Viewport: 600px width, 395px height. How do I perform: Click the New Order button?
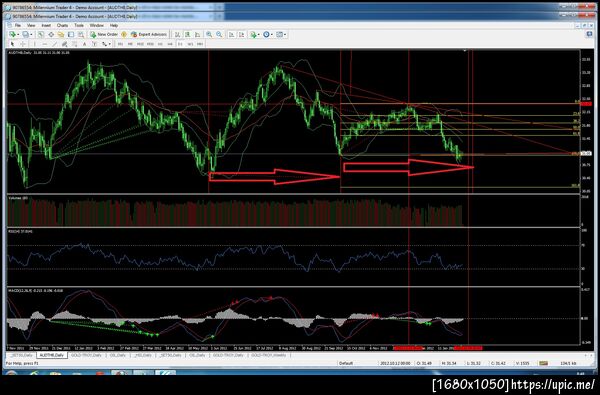coord(104,34)
